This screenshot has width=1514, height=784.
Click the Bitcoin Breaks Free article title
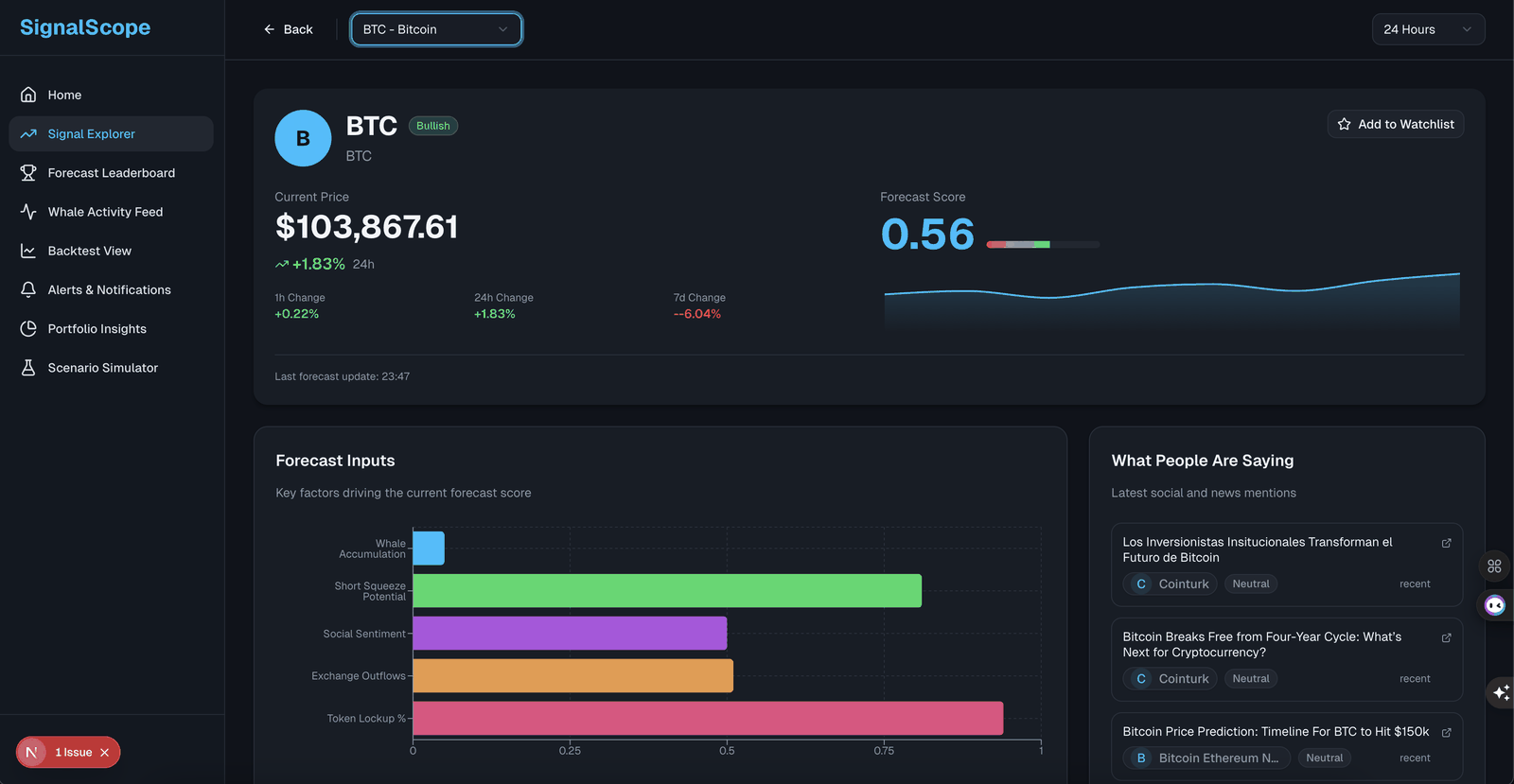coord(1262,644)
